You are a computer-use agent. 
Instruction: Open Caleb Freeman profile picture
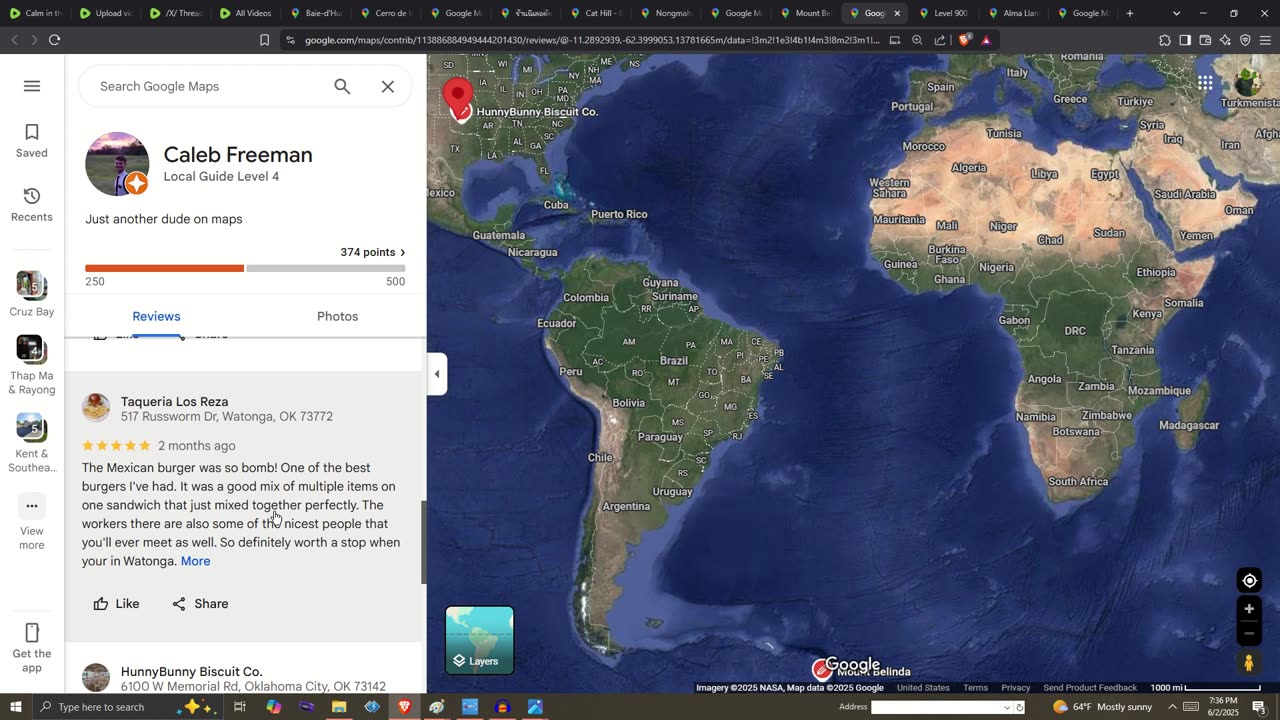coord(117,164)
